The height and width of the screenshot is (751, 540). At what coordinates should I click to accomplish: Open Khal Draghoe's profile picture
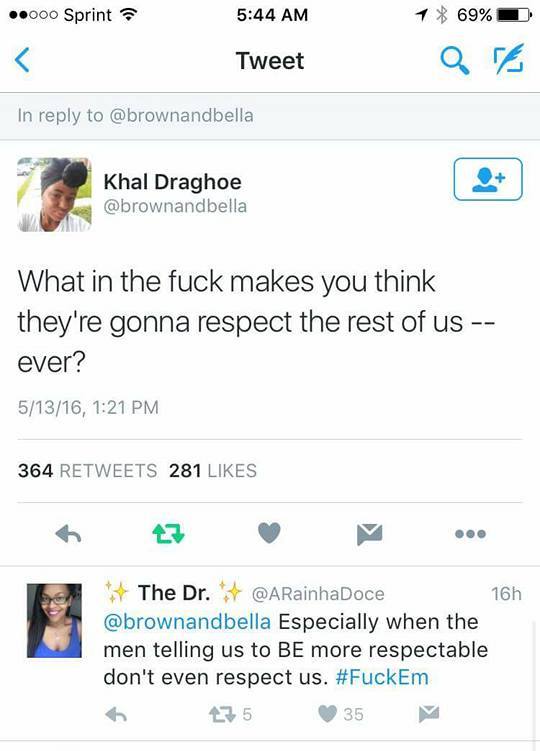[x=54, y=194]
